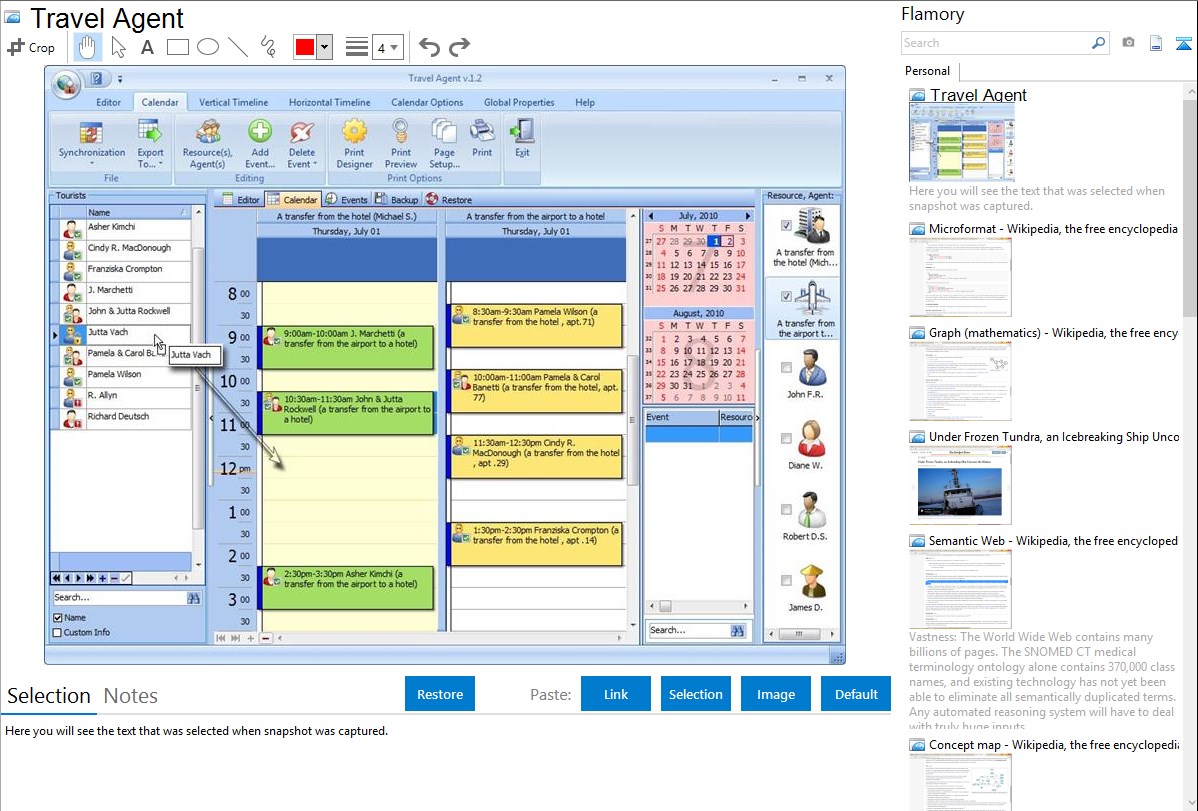Toggle the Name checkbox under tourist search

[x=57, y=618]
